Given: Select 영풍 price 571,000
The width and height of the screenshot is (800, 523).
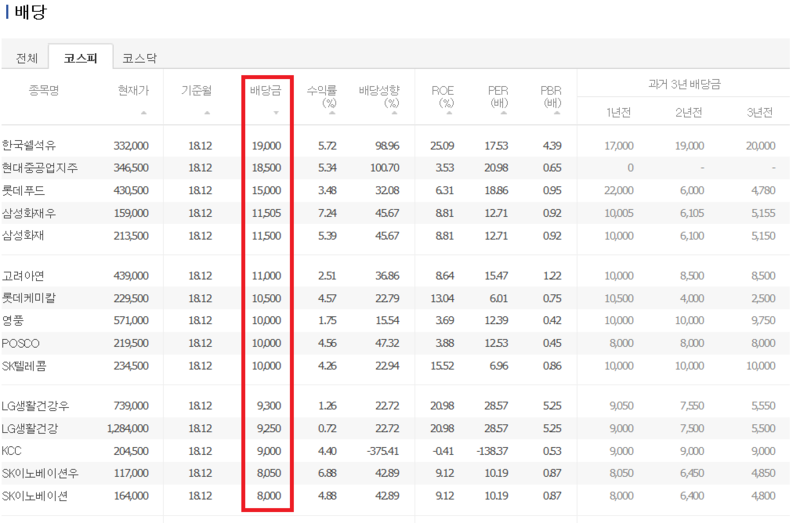Looking at the screenshot, I should pyautogui.click(x=131, y=320).
